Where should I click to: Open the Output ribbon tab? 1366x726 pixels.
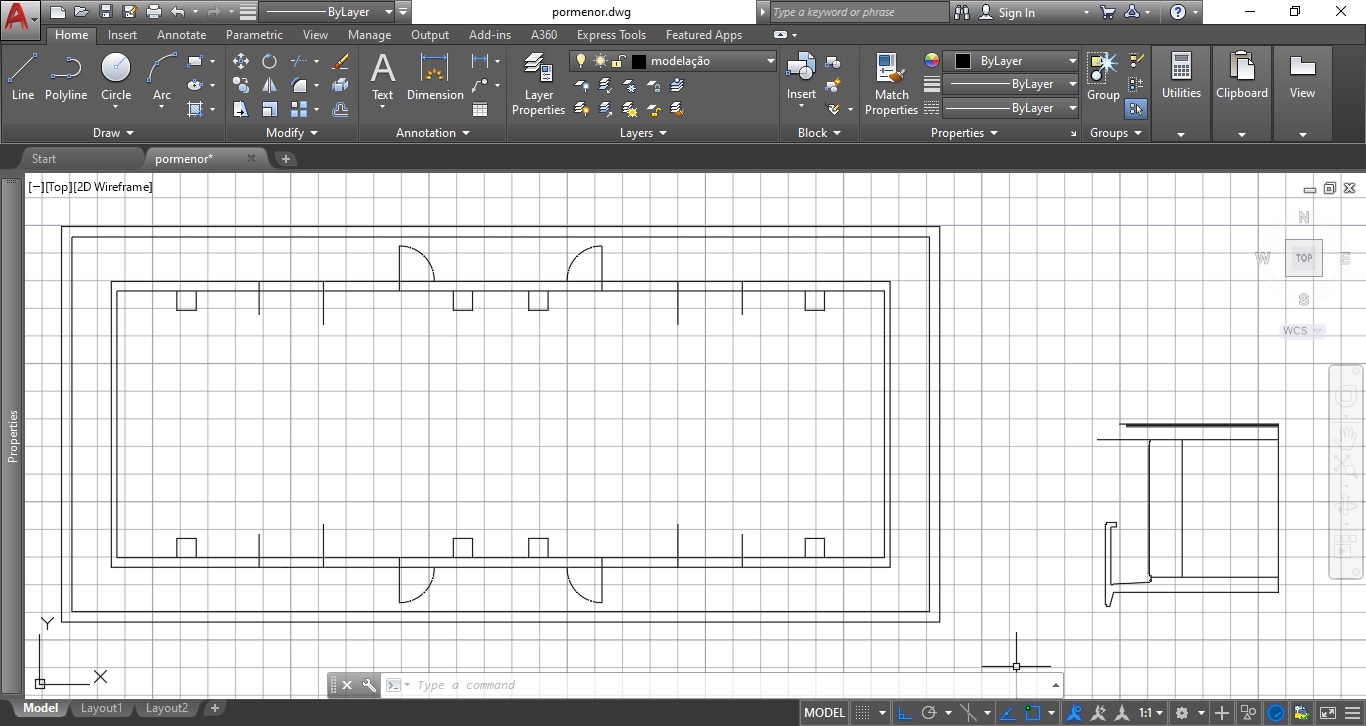tap(430, 35)
